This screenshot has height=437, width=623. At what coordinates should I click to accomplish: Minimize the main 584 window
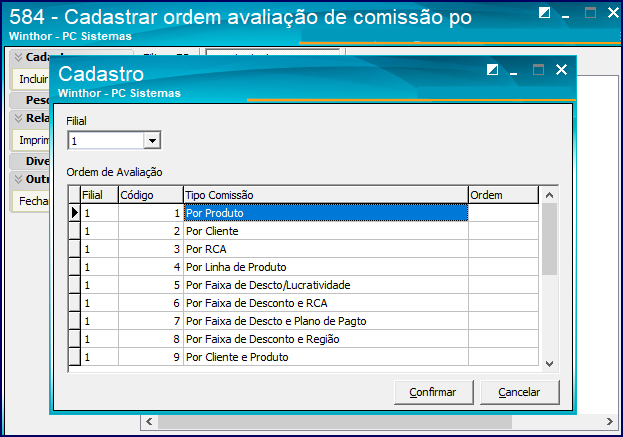click(565, 15)
